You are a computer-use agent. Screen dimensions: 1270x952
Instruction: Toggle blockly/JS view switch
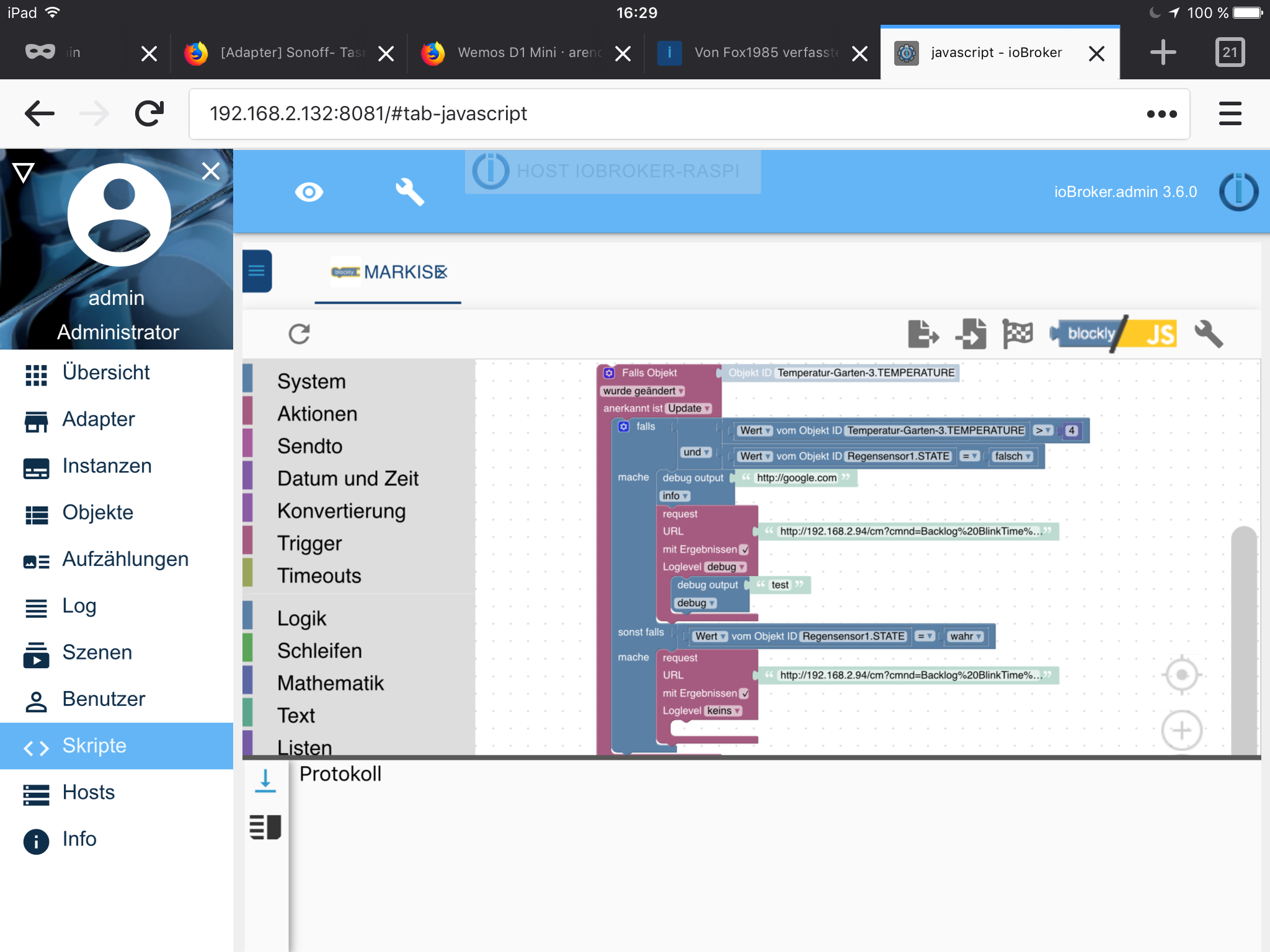[1114, 335]
